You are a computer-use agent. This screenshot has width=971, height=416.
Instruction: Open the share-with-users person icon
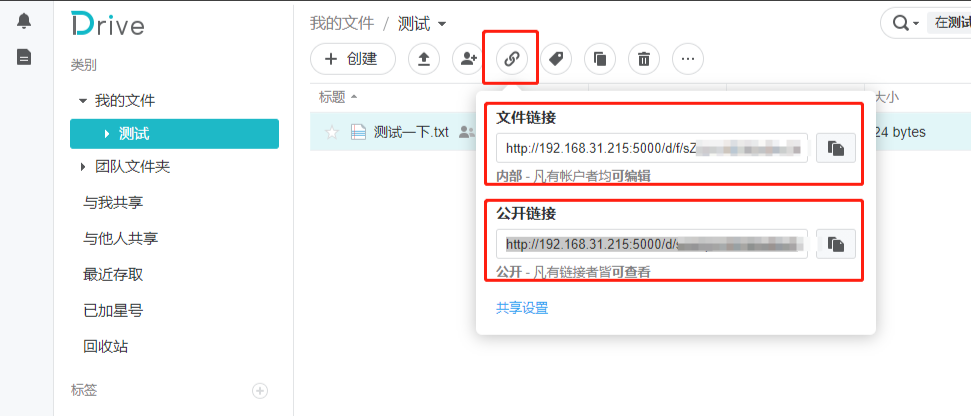(x=468, y=59)
